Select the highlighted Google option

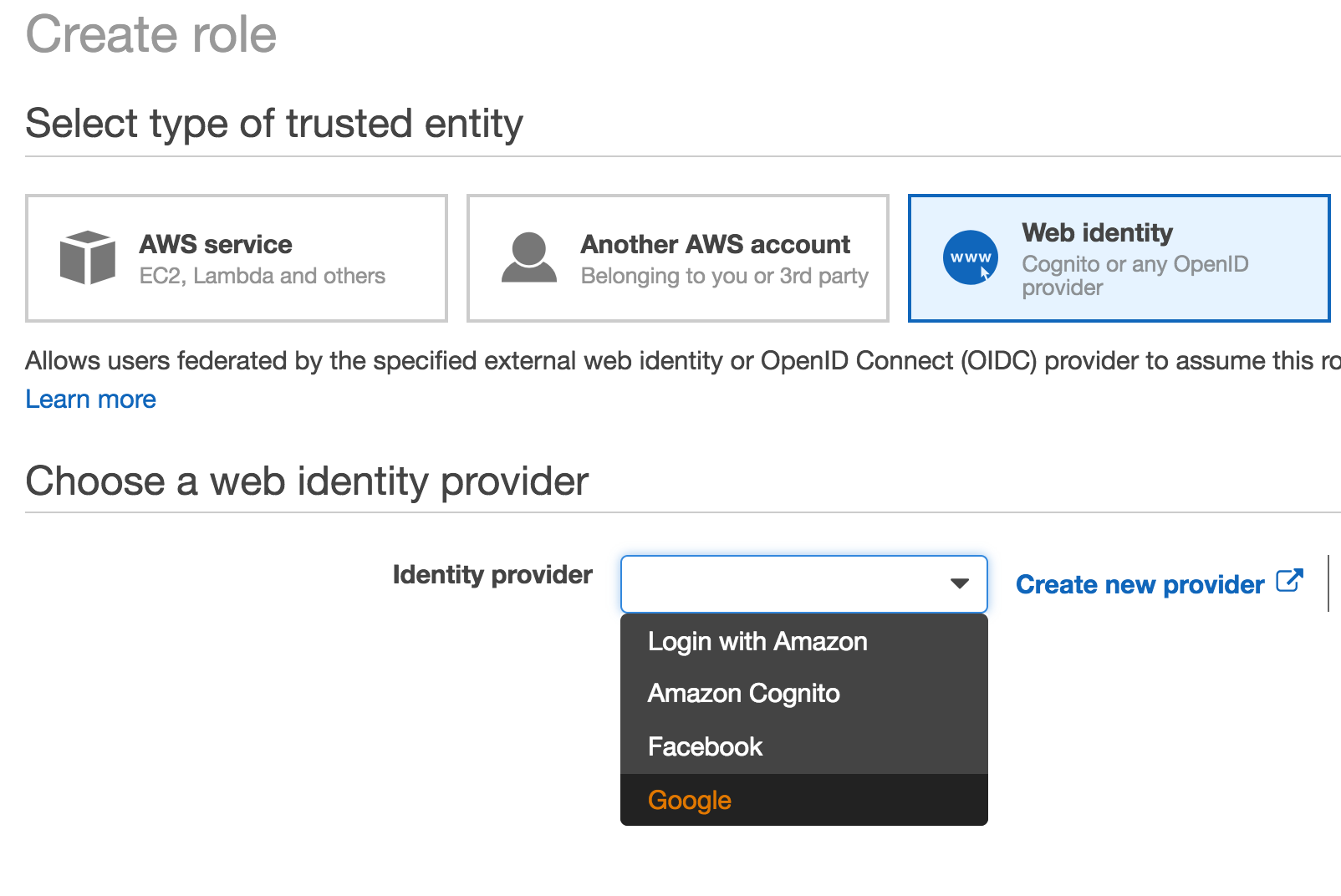click(x=690, y=800)
